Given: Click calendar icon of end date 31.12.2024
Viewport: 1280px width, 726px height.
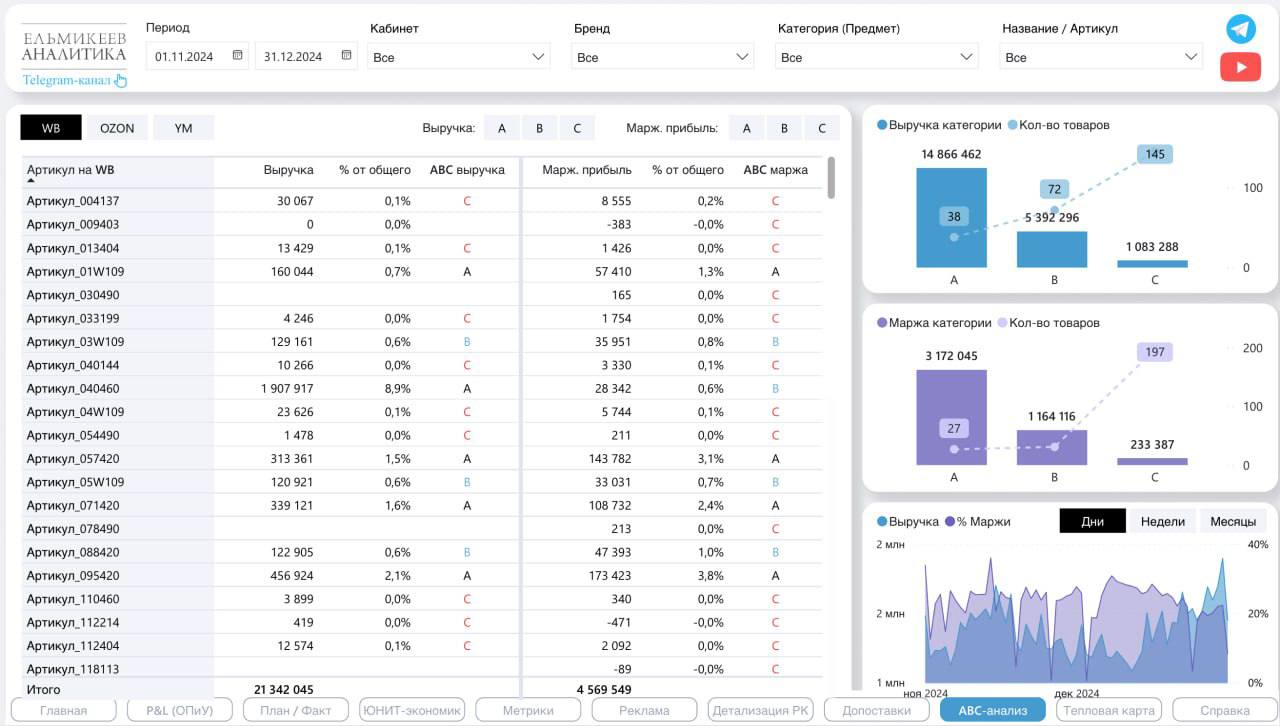Looking at the screenshot, I should coord(346,55).
